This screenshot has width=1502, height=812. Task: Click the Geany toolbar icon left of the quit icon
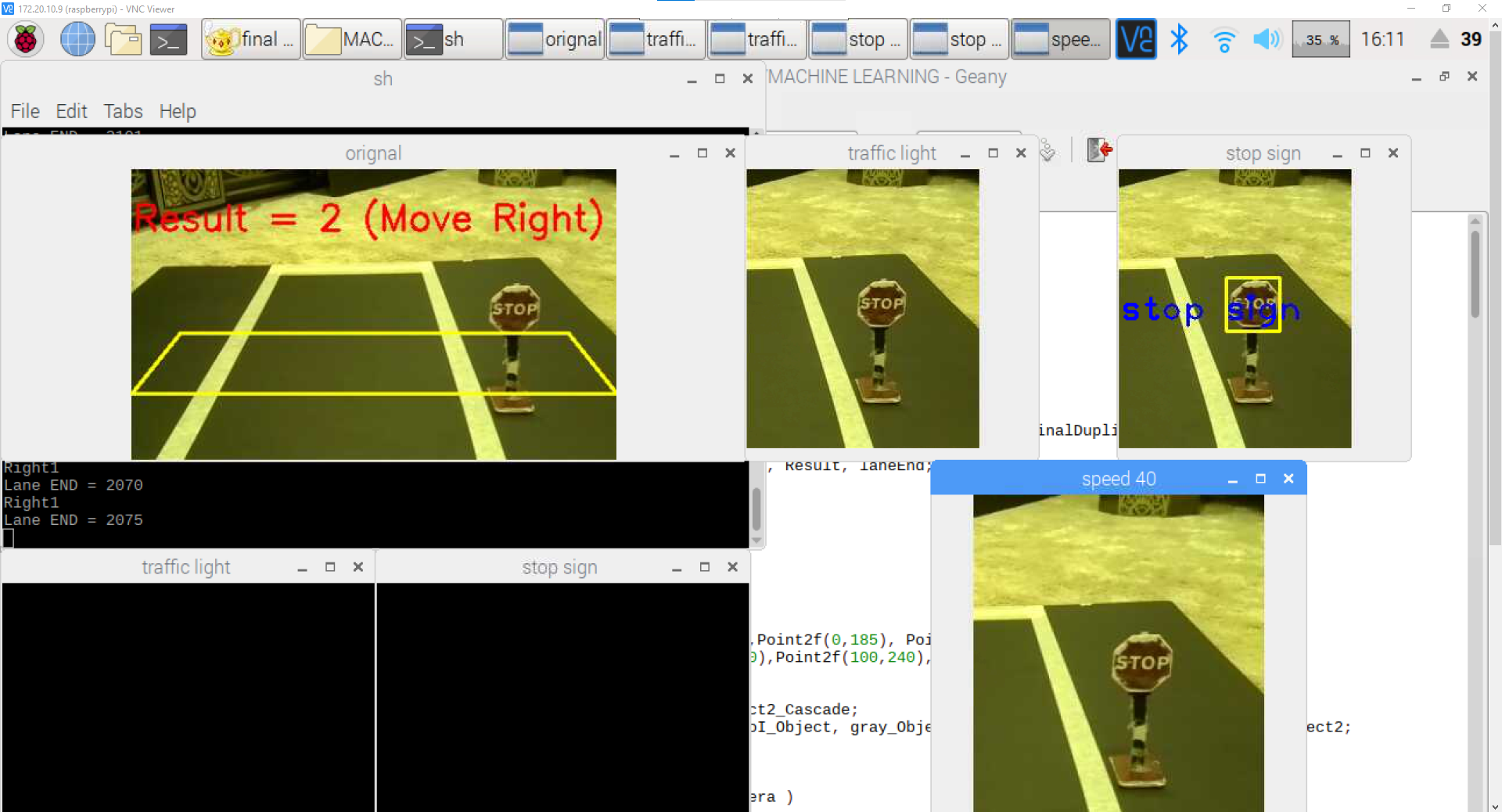click(x=1047, y=149)
